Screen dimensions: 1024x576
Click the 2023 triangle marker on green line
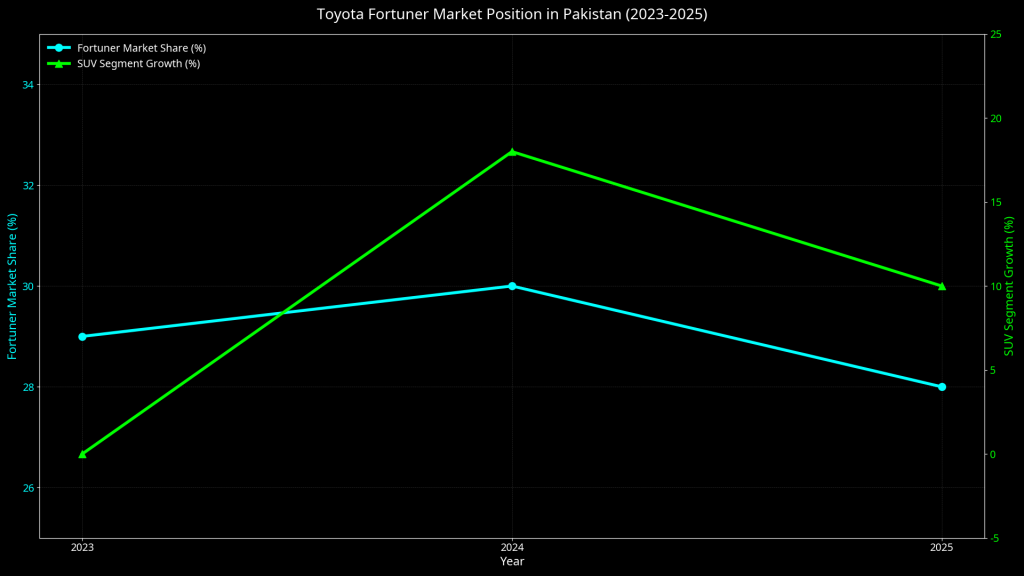[81, 454]
